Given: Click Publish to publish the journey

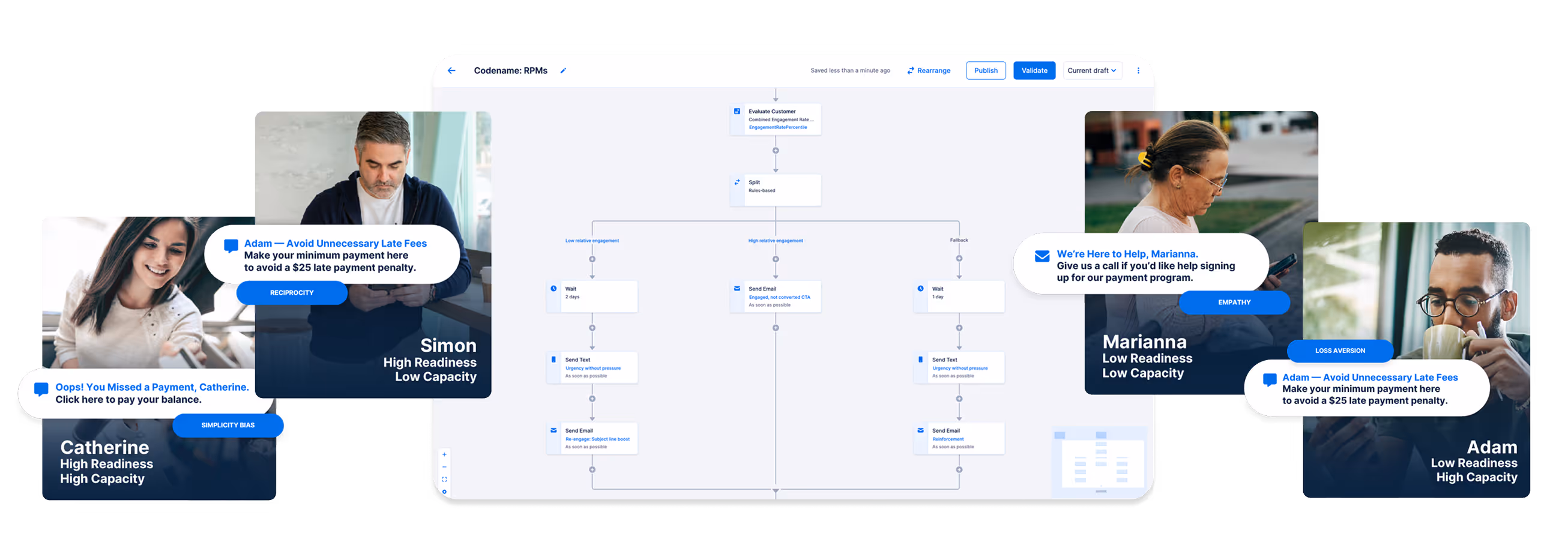Looking at the screenshot, I should (986, 70).
